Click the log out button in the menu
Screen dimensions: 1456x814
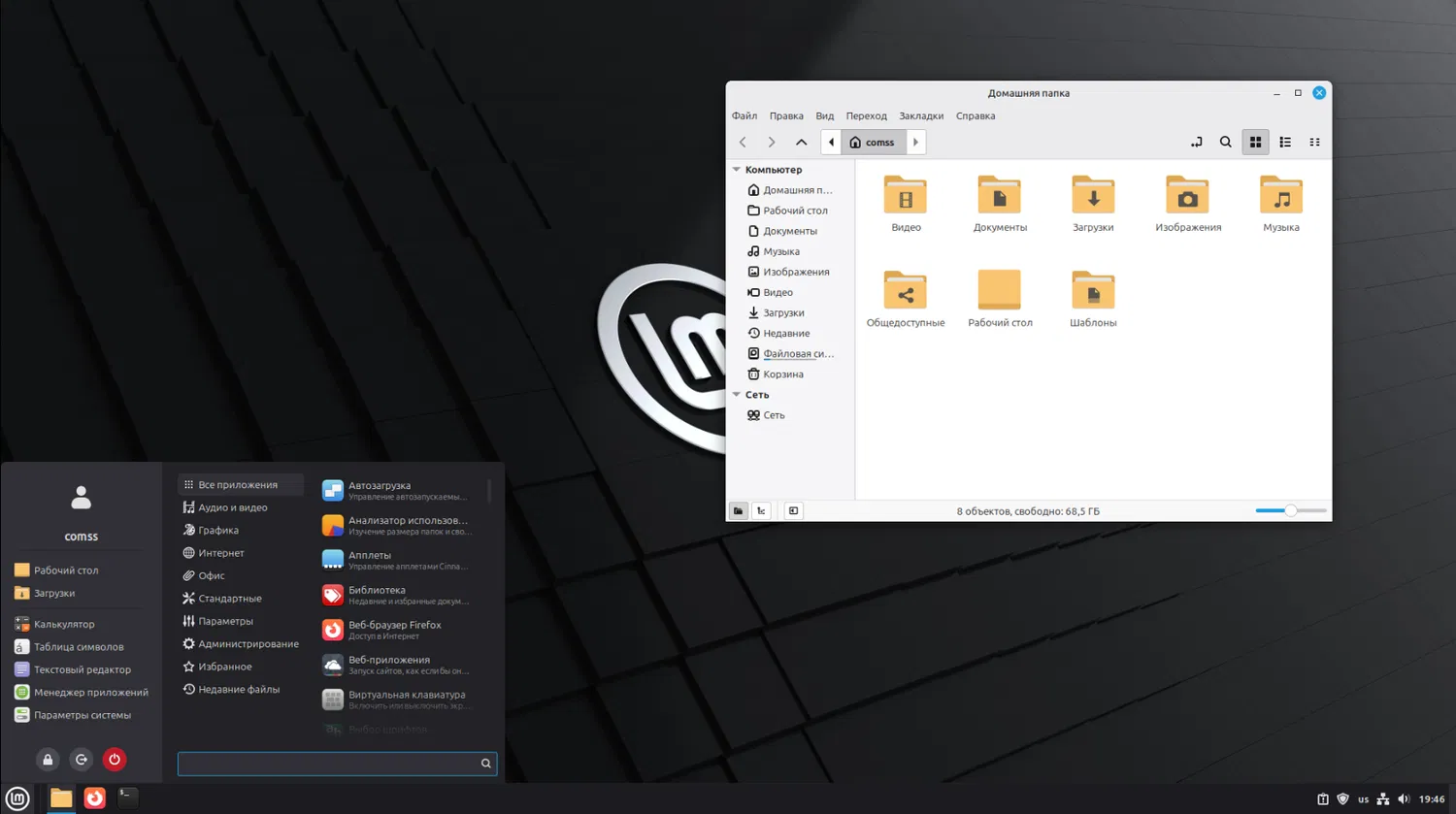[82, 760]
